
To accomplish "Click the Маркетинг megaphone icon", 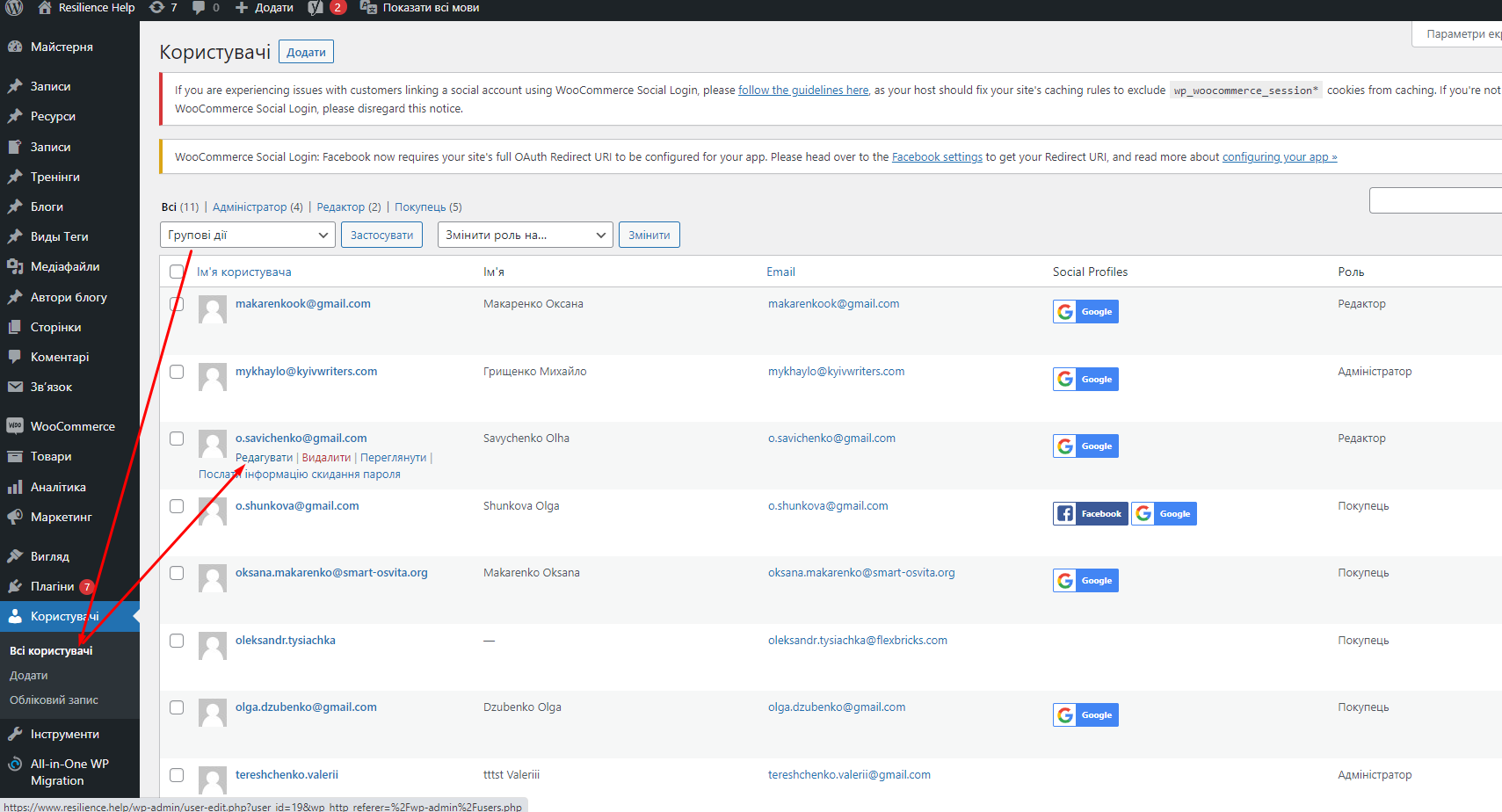I will click(15, 517).
